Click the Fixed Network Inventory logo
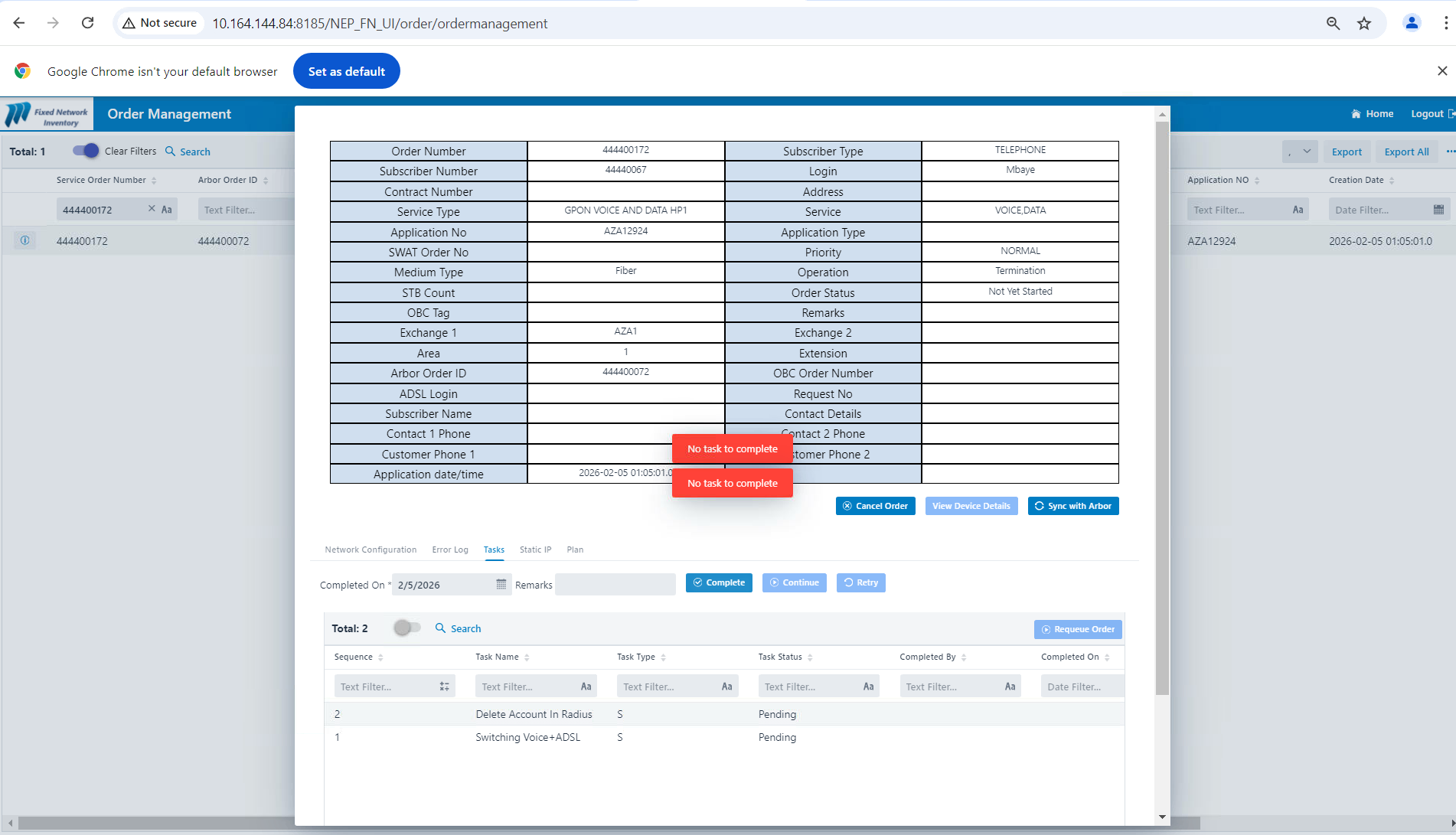The image size is (1456, 835). pyautogui.click(x=47, y=115)
